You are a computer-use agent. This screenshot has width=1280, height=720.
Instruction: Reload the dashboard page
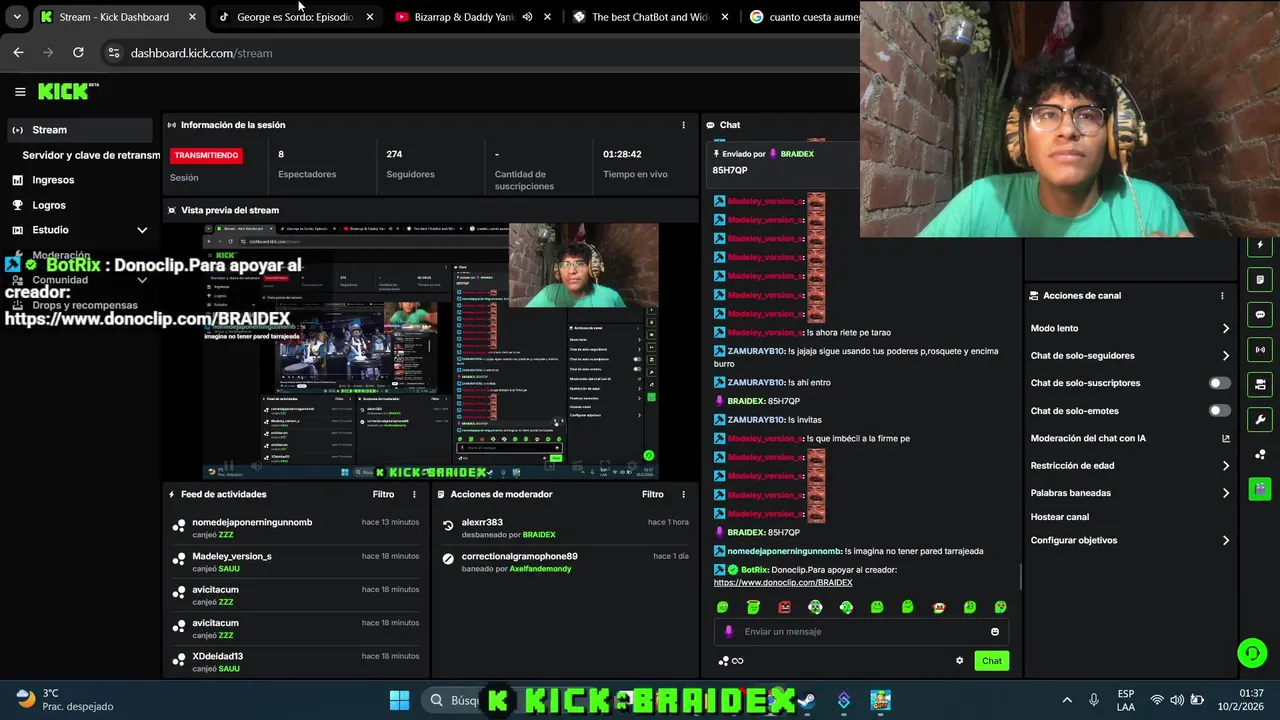click(x=78, y=52)
